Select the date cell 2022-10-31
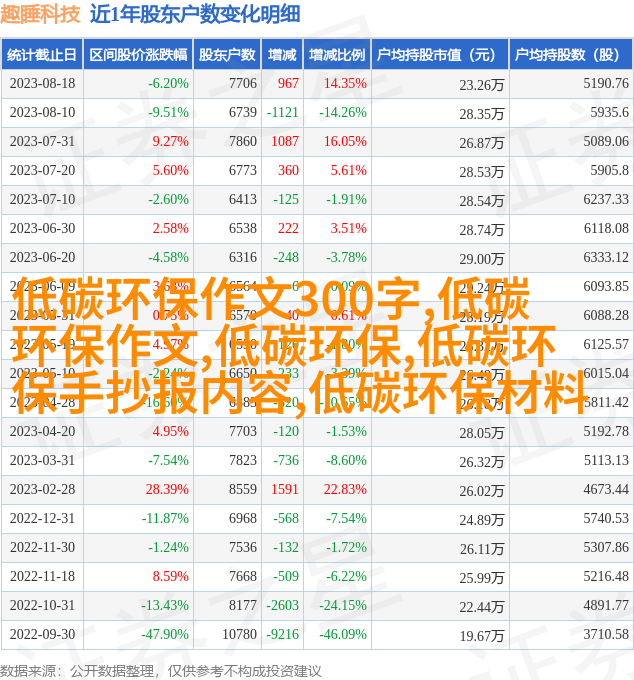 (x=42, y=606)
